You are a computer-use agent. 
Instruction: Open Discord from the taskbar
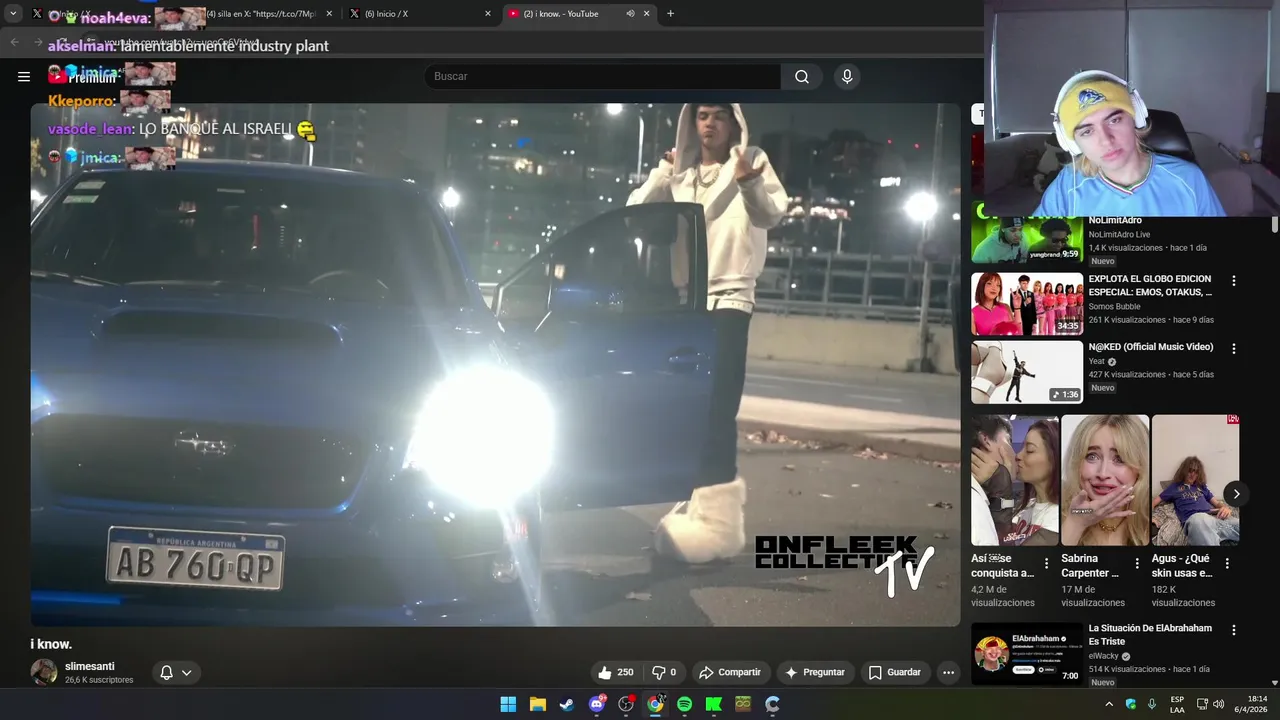[x=597, y=704]
